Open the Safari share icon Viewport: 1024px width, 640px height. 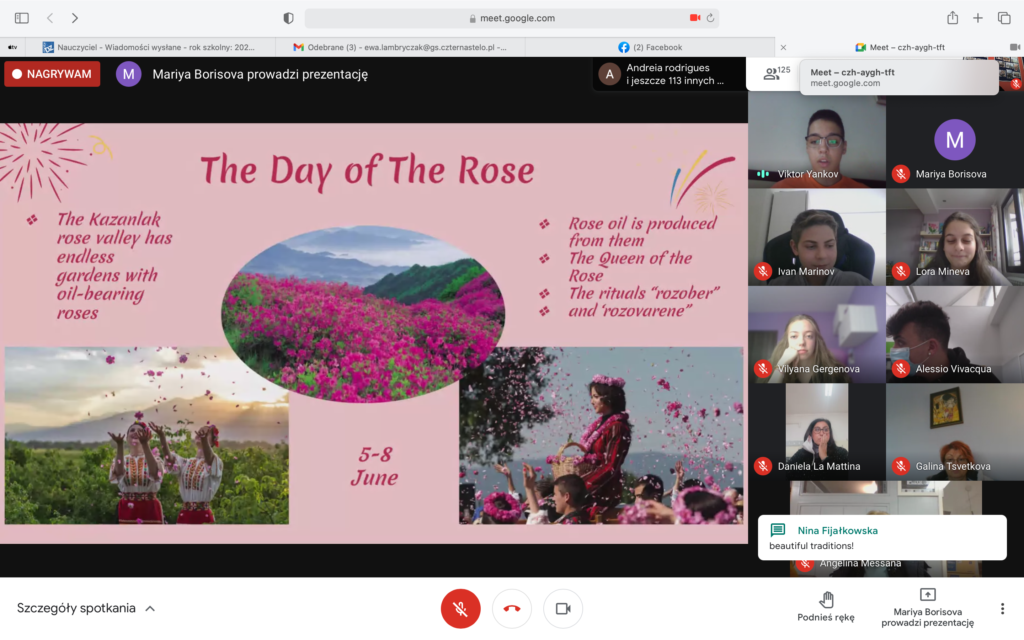point(952,18)
